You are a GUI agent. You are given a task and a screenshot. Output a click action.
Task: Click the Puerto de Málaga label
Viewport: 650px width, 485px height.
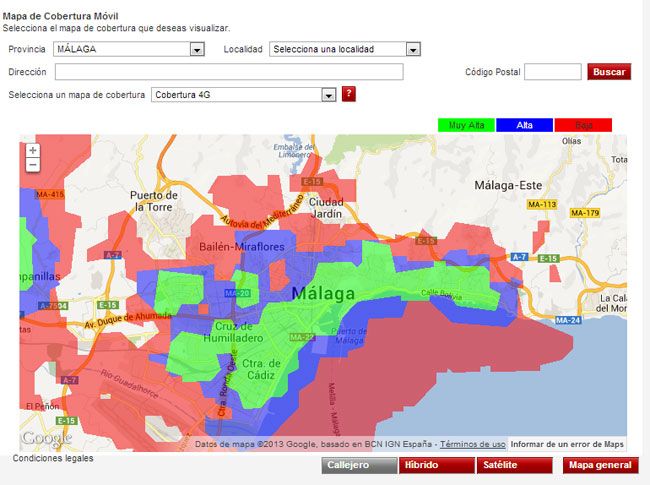(349, 336)
